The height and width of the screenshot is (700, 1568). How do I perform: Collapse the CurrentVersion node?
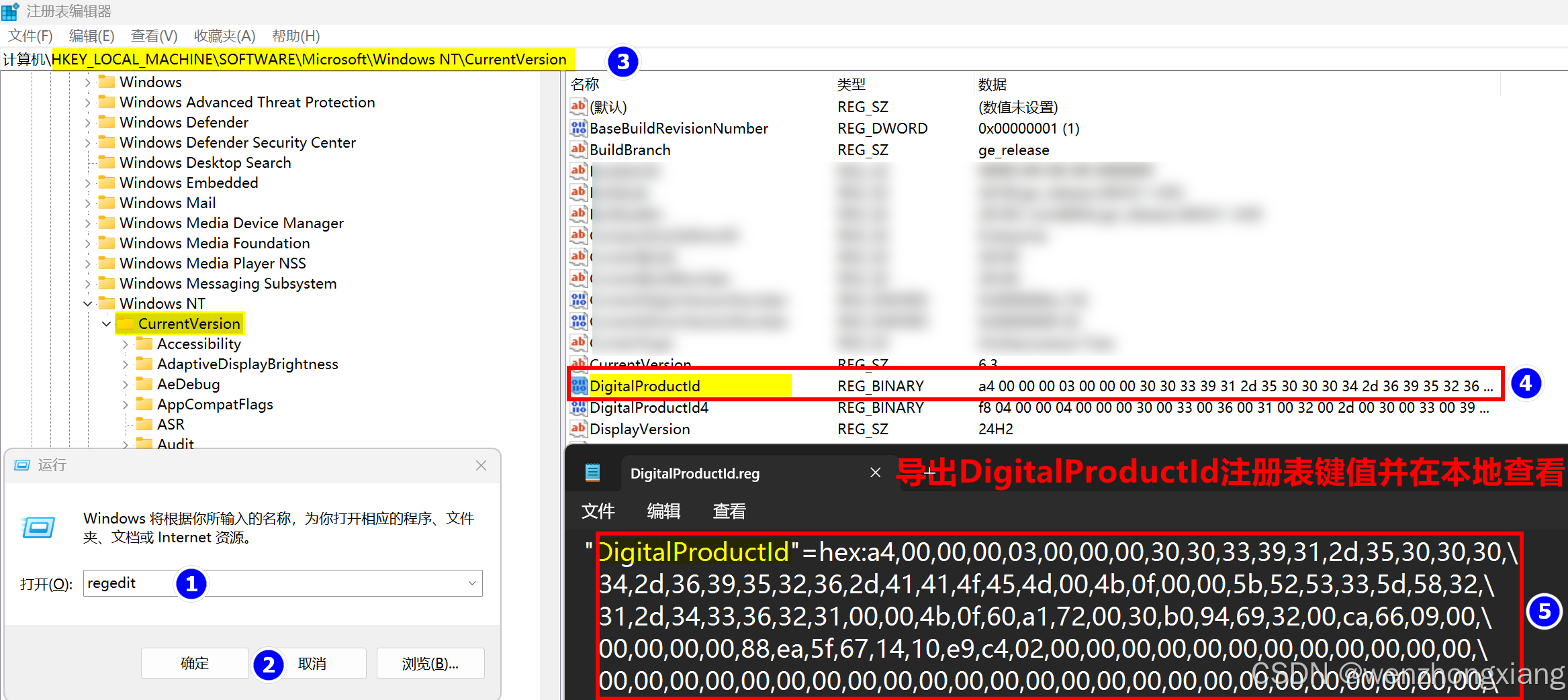click(x=106, y=324)
